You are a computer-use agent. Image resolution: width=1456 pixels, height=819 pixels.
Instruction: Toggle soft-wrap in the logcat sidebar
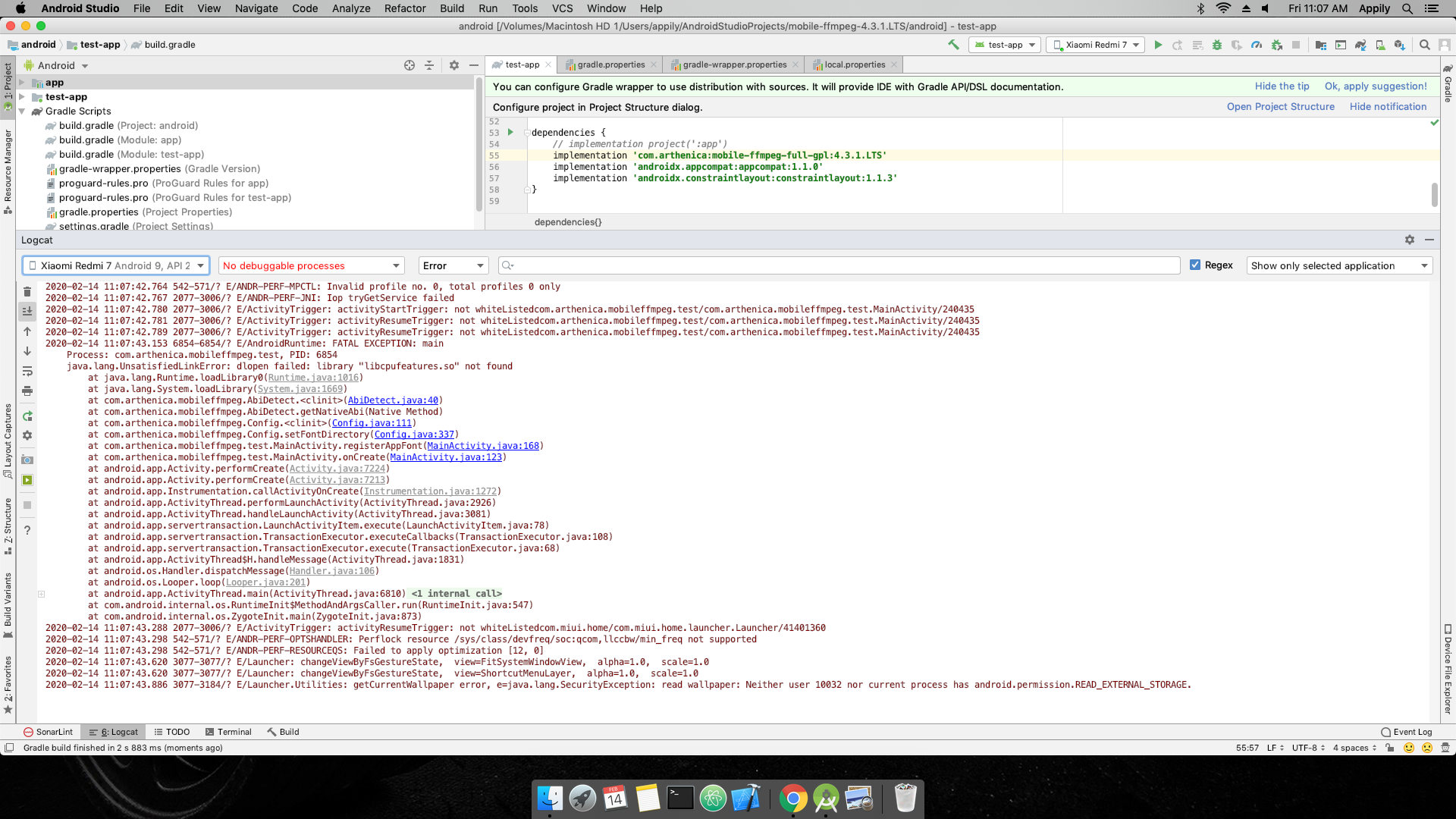pos(27,371)
